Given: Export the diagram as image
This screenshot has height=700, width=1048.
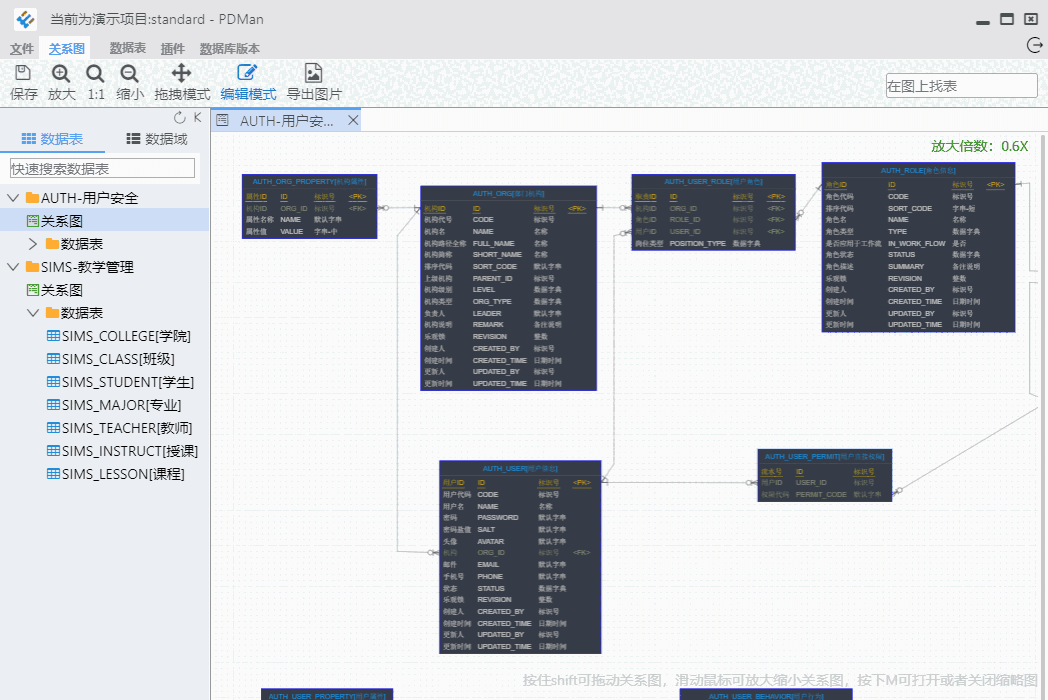Looking at the screenshot, I should tap(314, 74).
